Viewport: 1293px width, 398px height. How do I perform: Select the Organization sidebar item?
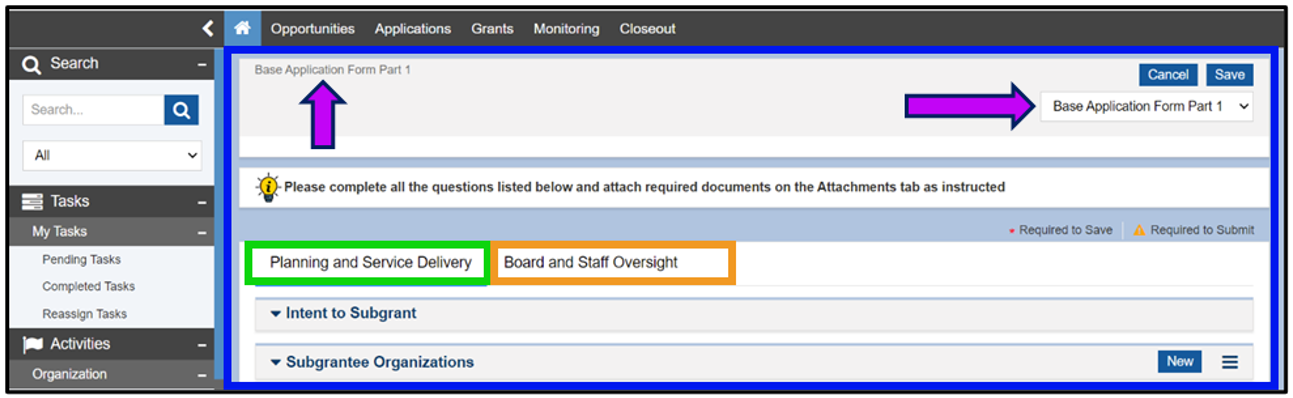pyautogui.click(x=69, y=374)
